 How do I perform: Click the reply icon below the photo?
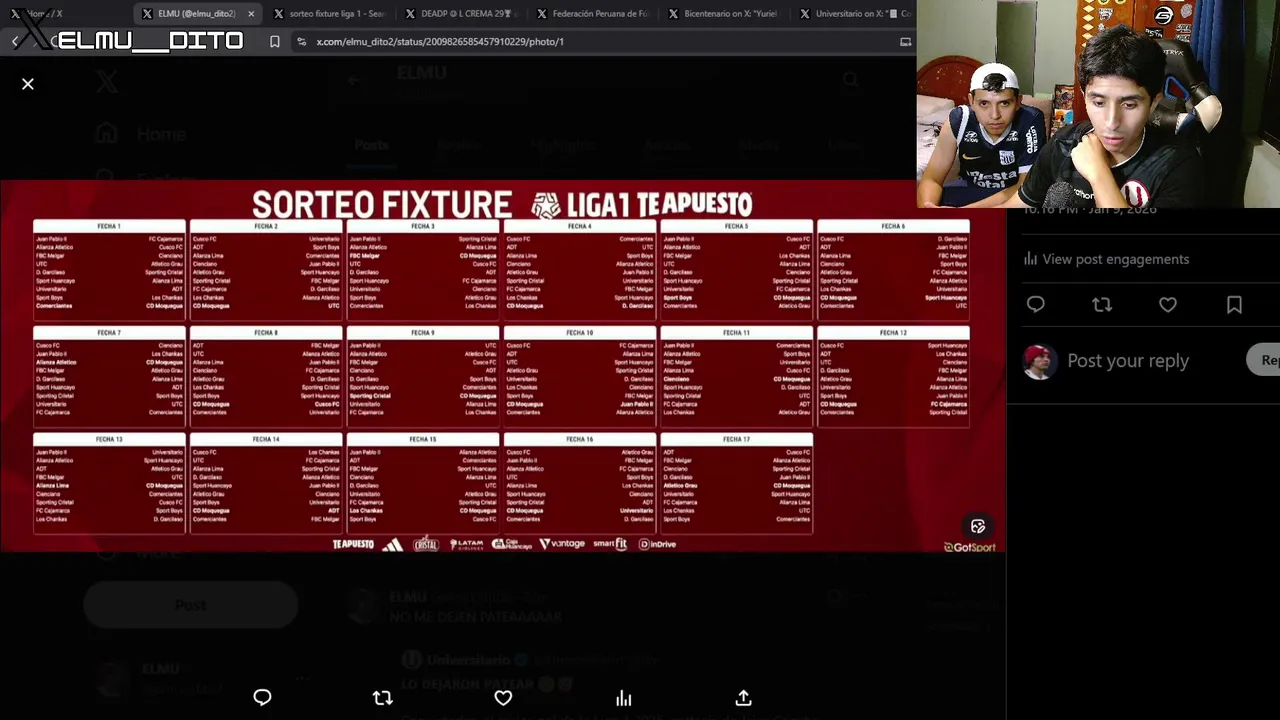click(262, 698)
